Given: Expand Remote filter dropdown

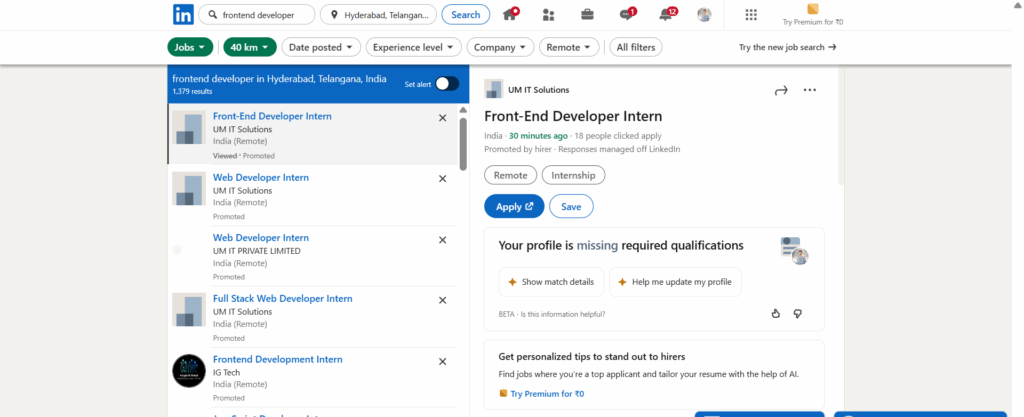Looking at the screenshot, I should pos(569,47).
